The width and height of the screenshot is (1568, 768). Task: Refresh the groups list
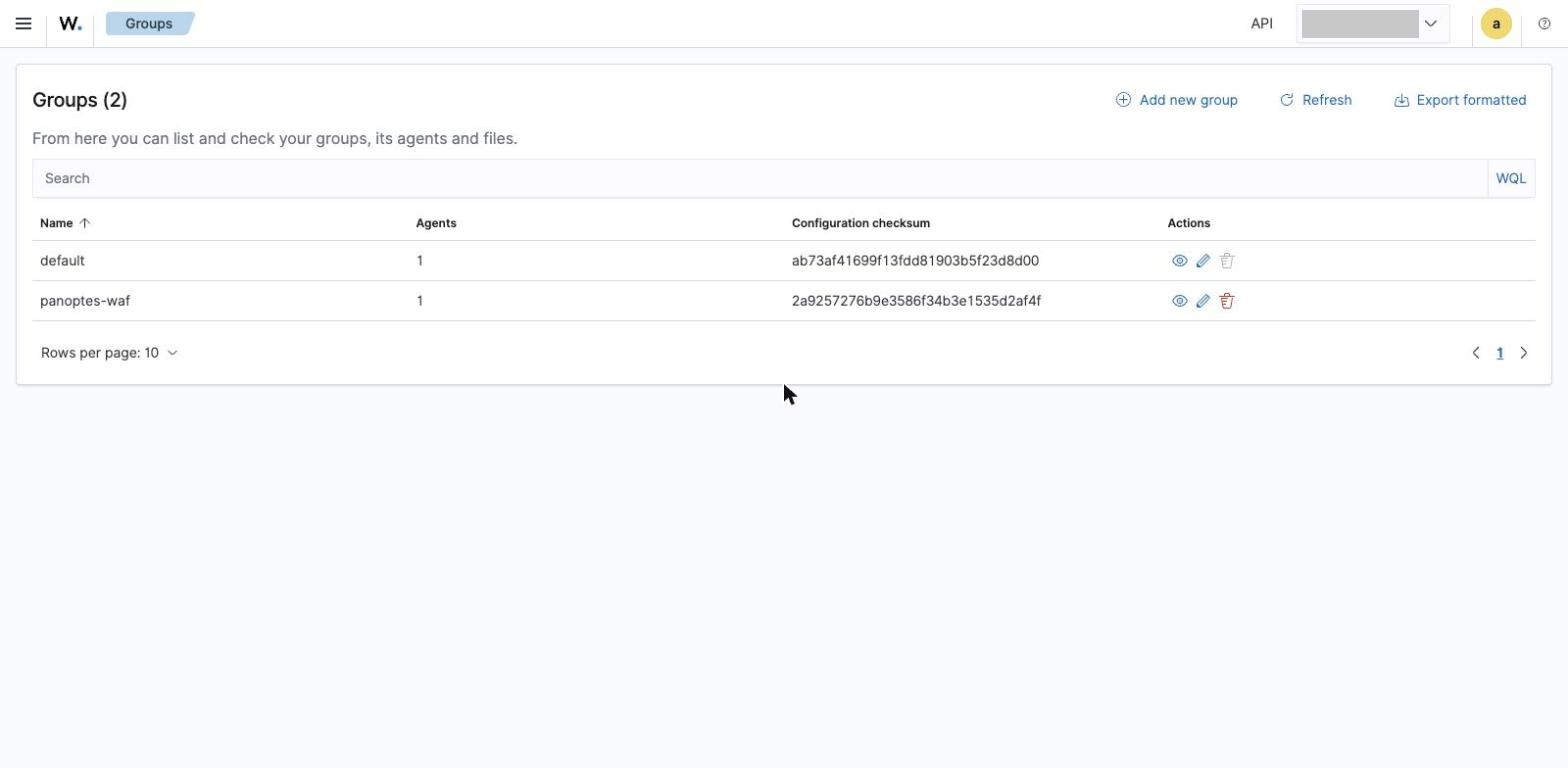click(x=1315, y=100)
